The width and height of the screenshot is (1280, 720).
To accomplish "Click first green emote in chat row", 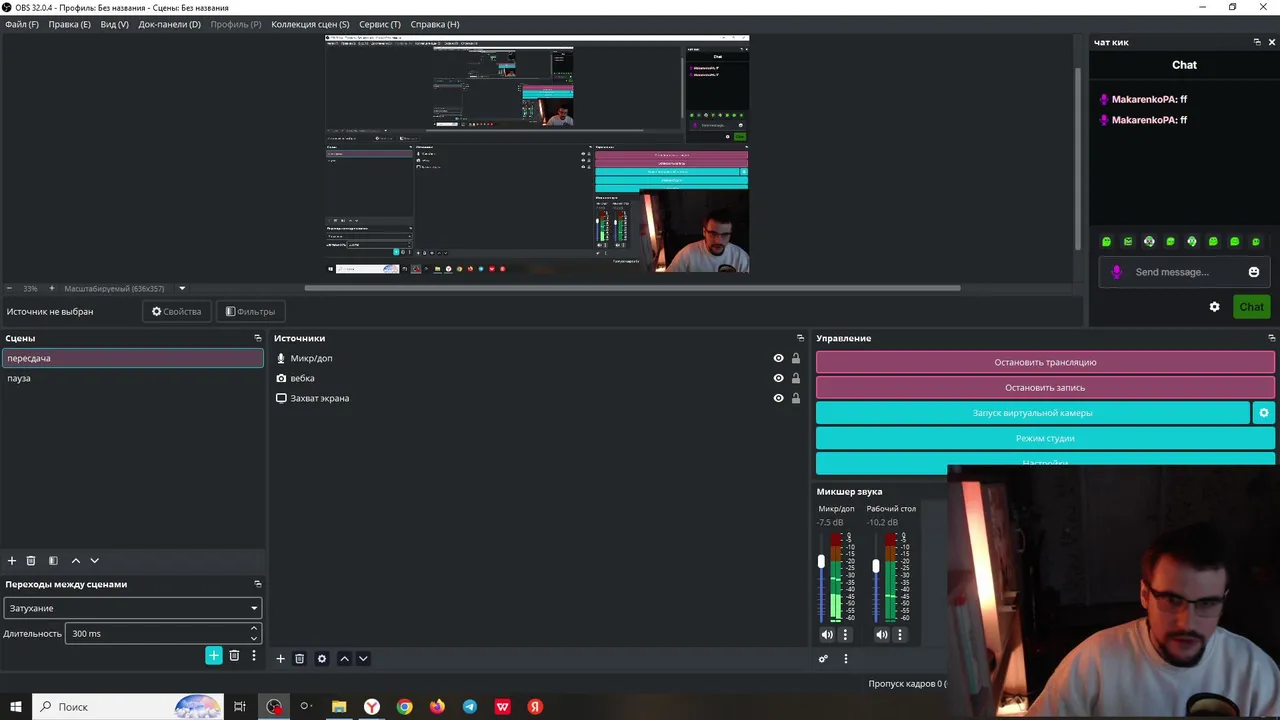I will click(1106, 242).
